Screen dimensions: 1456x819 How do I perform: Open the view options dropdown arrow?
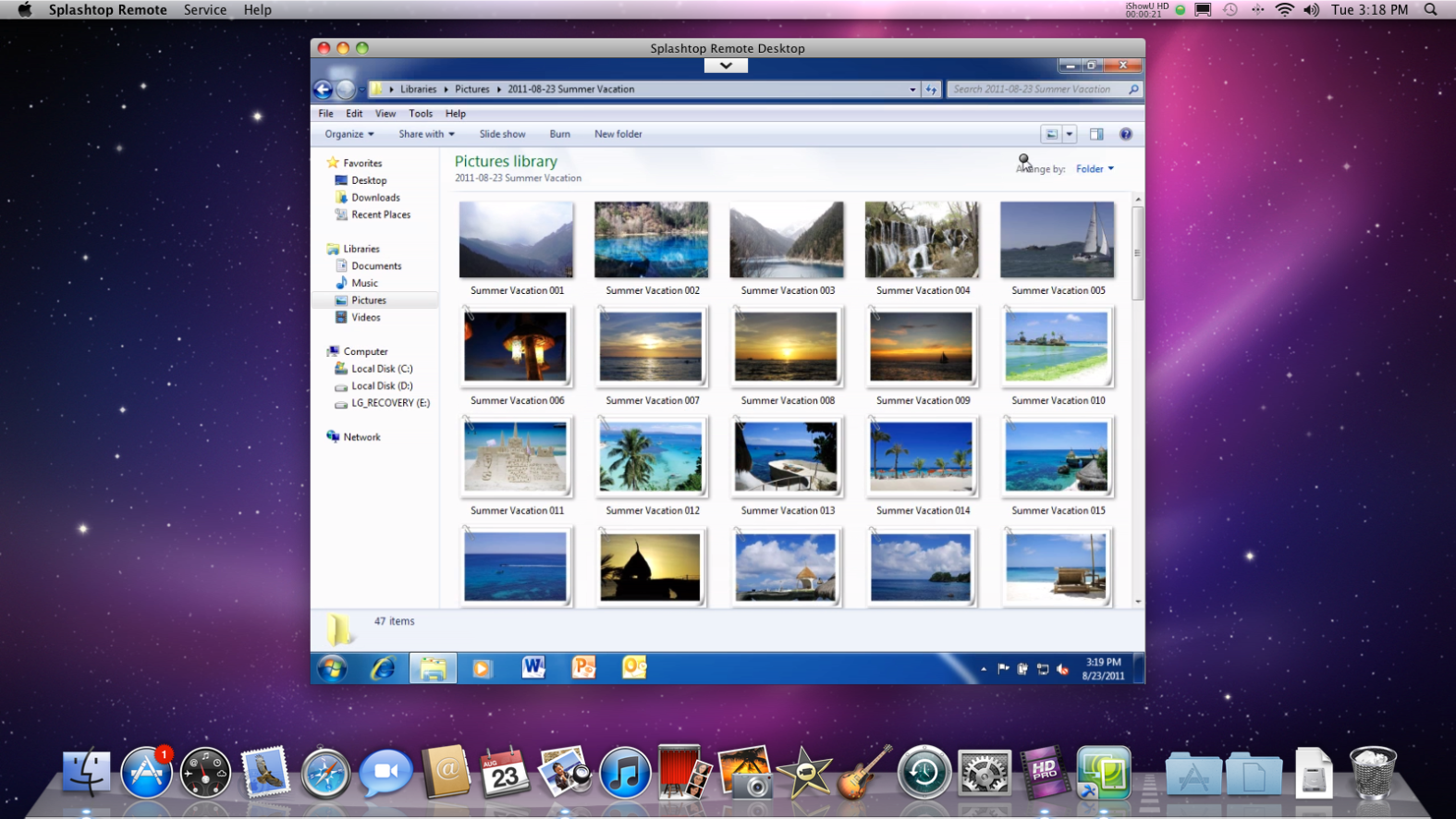coord(1070,134)
